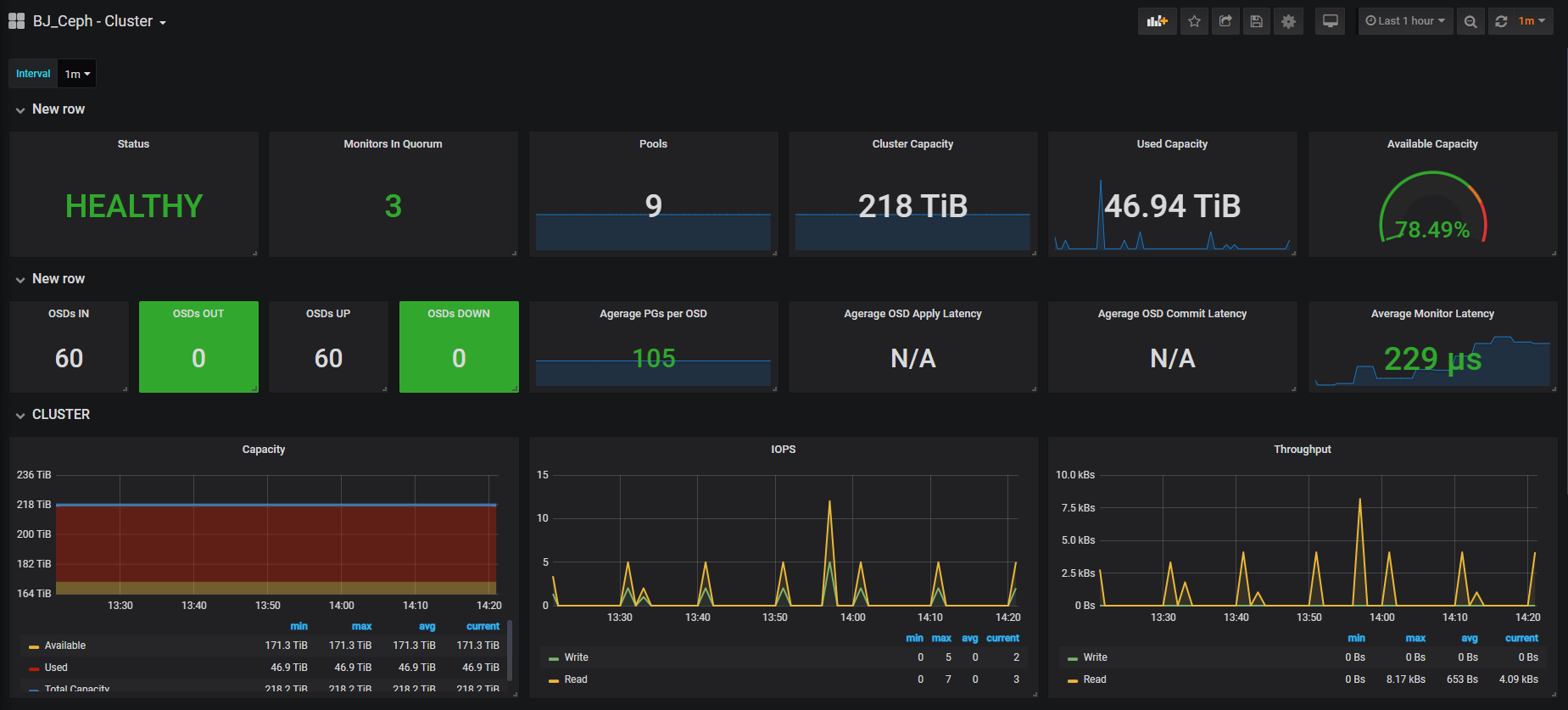Open the Pools panel title menu
1568x710 pixels.
653,144
